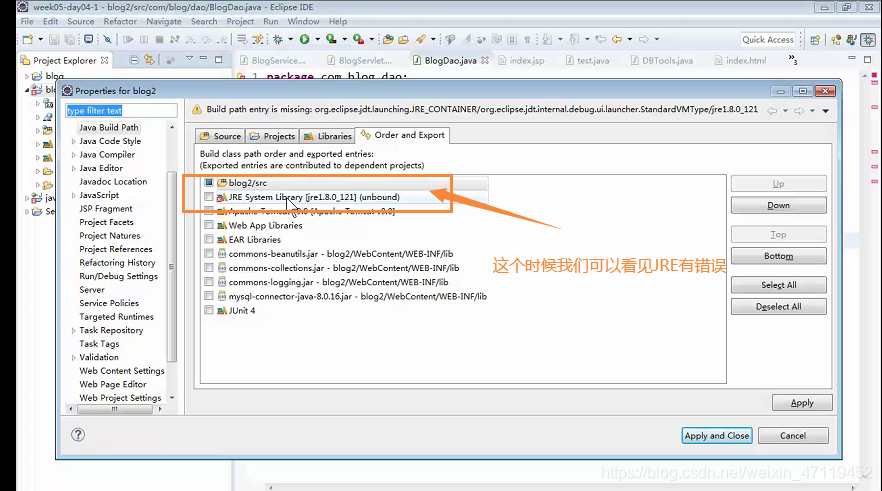Expand JavaScript settings node
Viewport: 882px width, 491px height.
(x=74, y=195)
